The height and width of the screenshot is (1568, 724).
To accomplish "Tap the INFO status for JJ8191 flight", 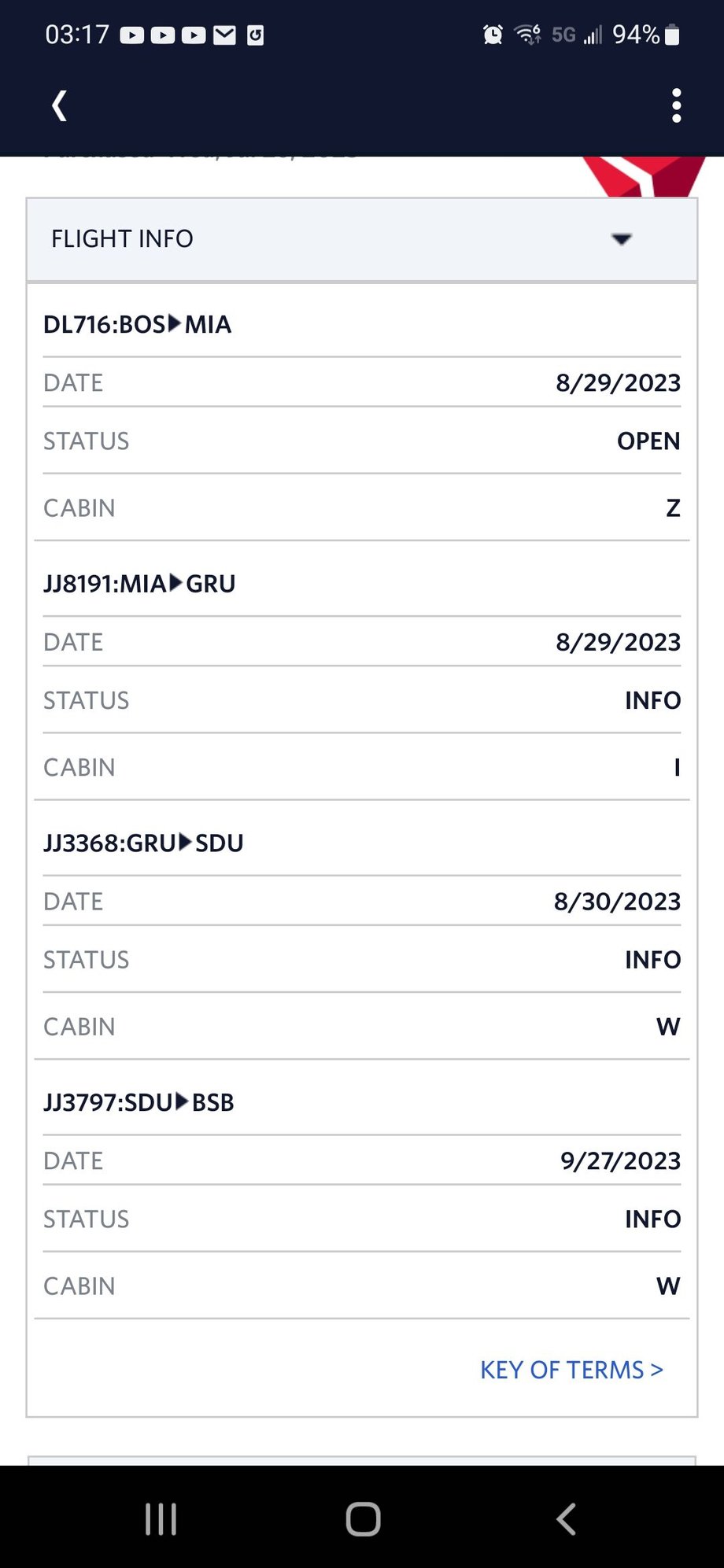I will 652,700.
